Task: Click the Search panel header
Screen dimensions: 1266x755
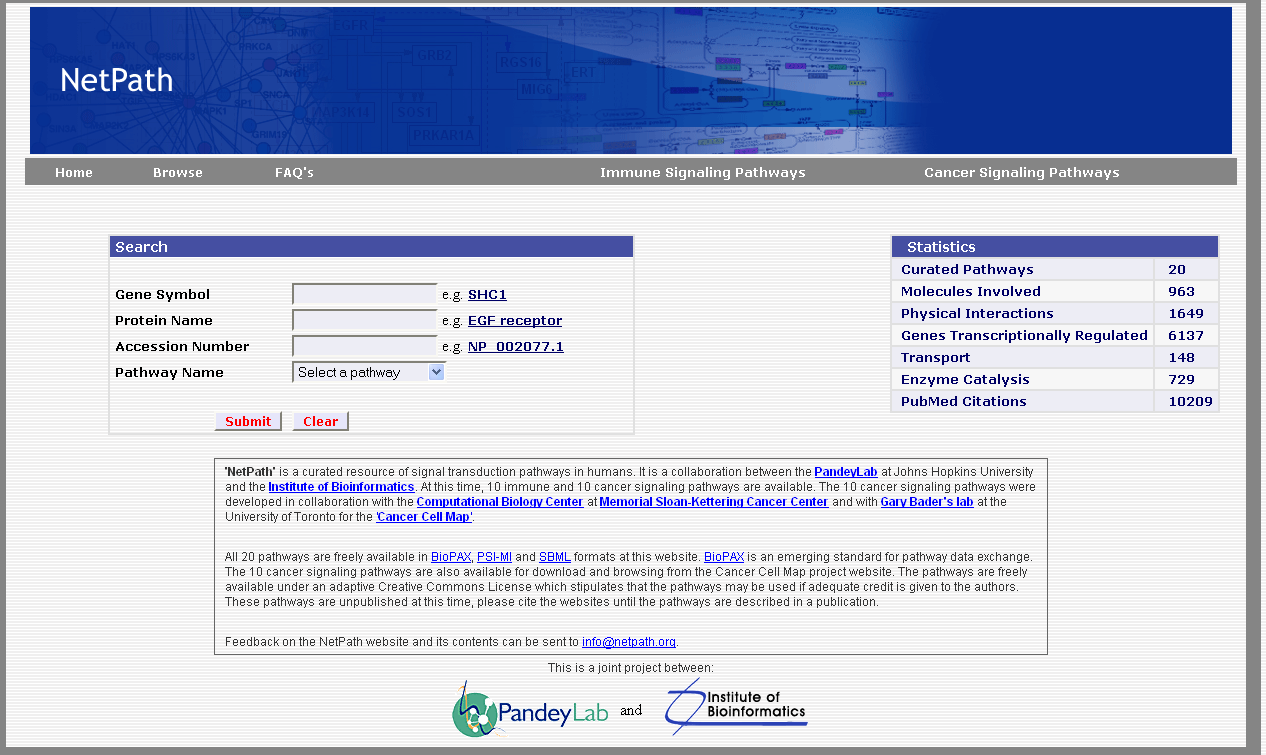Action: point(371,247)
